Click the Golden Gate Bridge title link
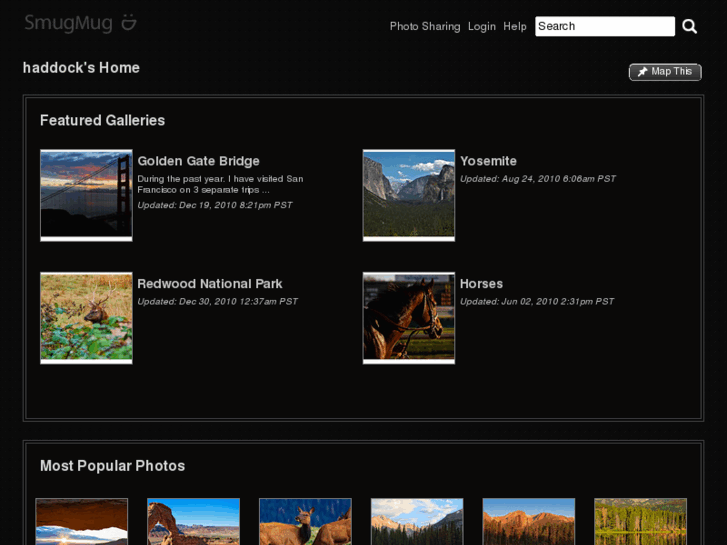The image size is (727, 545). tap(198, 161)
